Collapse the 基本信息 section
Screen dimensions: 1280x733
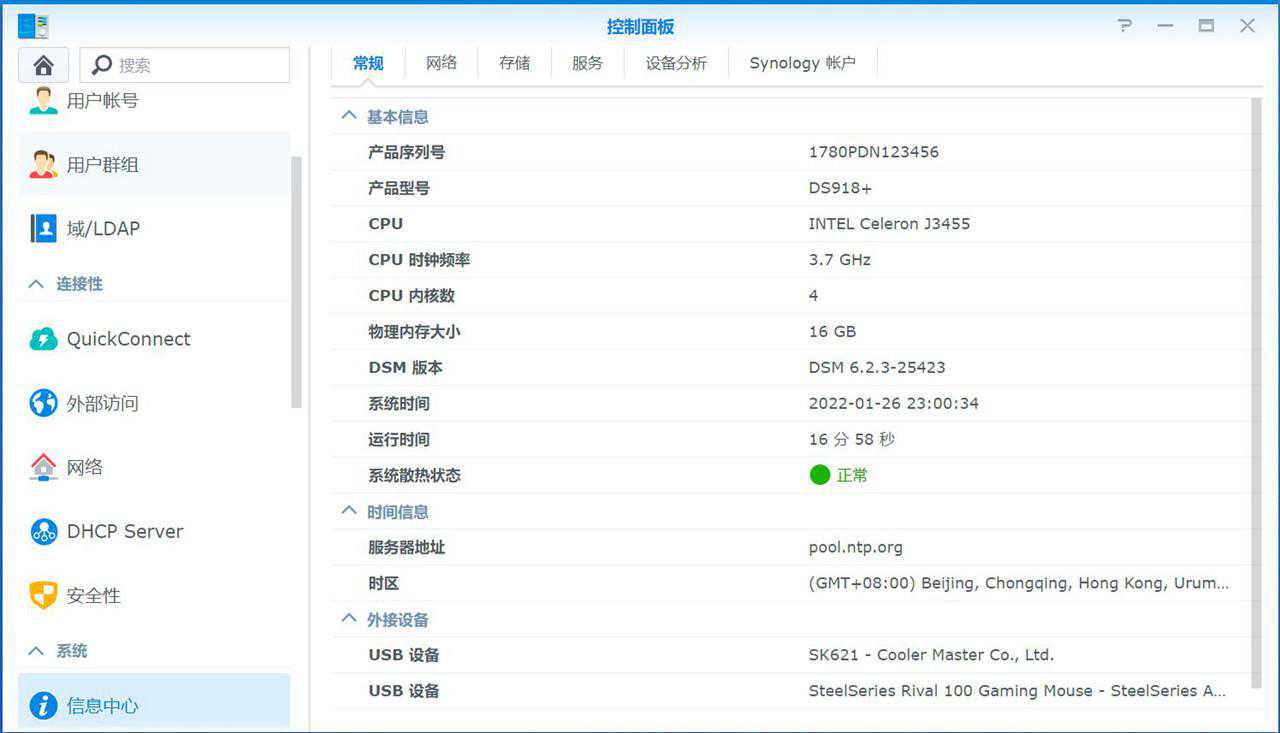tap(349, 116)
